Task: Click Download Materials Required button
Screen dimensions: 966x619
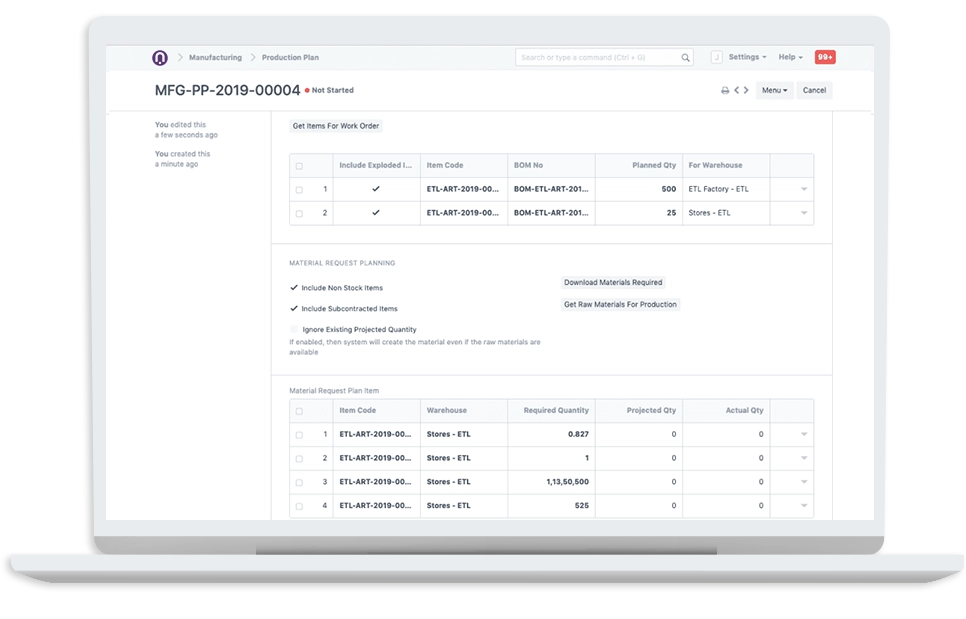Action: [x=613, y=283]
